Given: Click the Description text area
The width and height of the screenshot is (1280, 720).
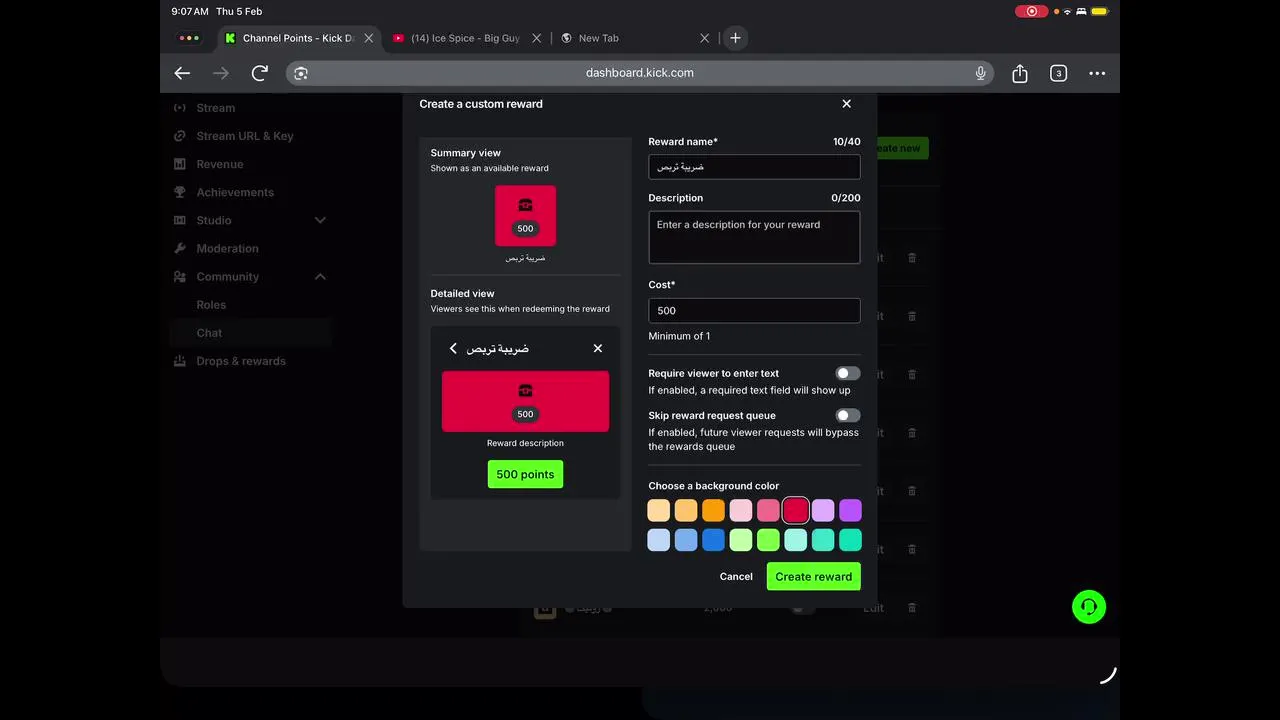Looking at the screenshot, I should point(754,237).
